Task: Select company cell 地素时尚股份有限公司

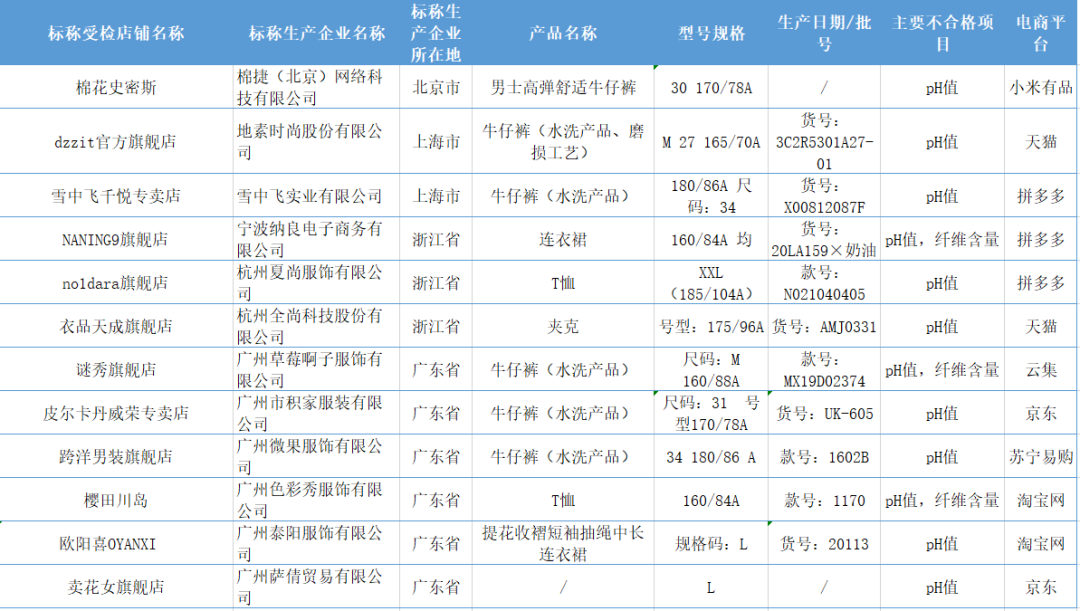Action: coord(317,142)
